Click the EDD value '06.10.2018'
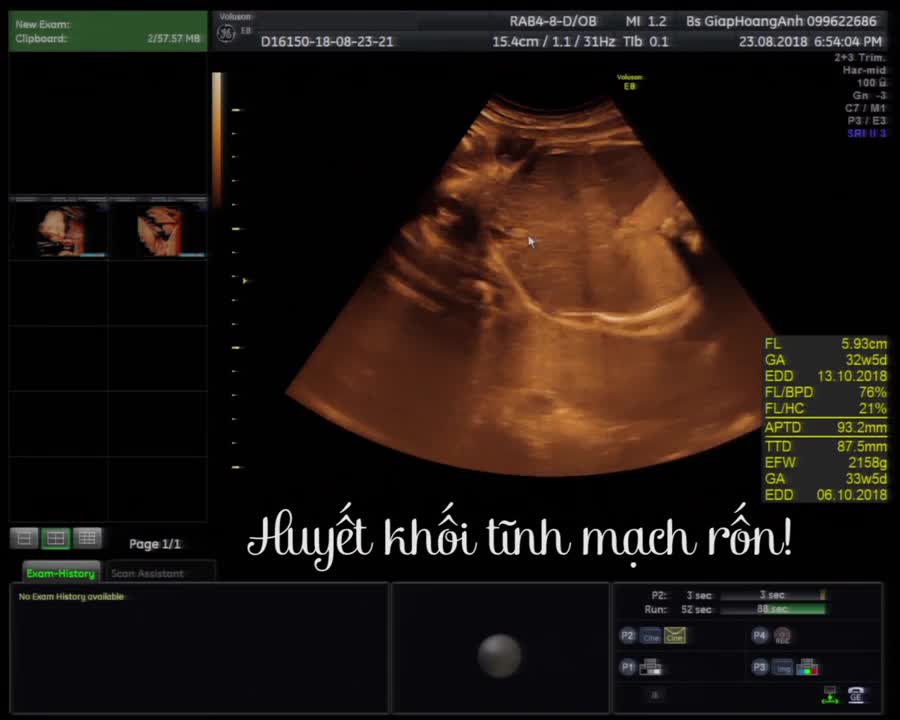This screenshot has height=720, width=900. point(852,494)
